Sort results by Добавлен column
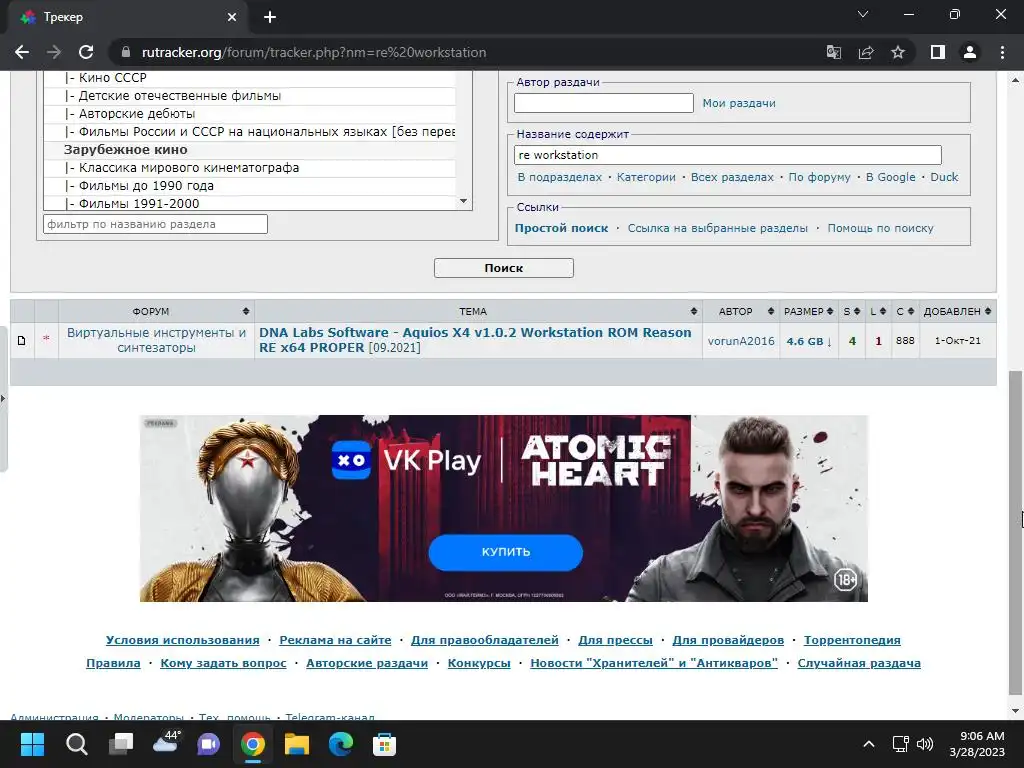1024x768 pixels. tap(957, 312)
